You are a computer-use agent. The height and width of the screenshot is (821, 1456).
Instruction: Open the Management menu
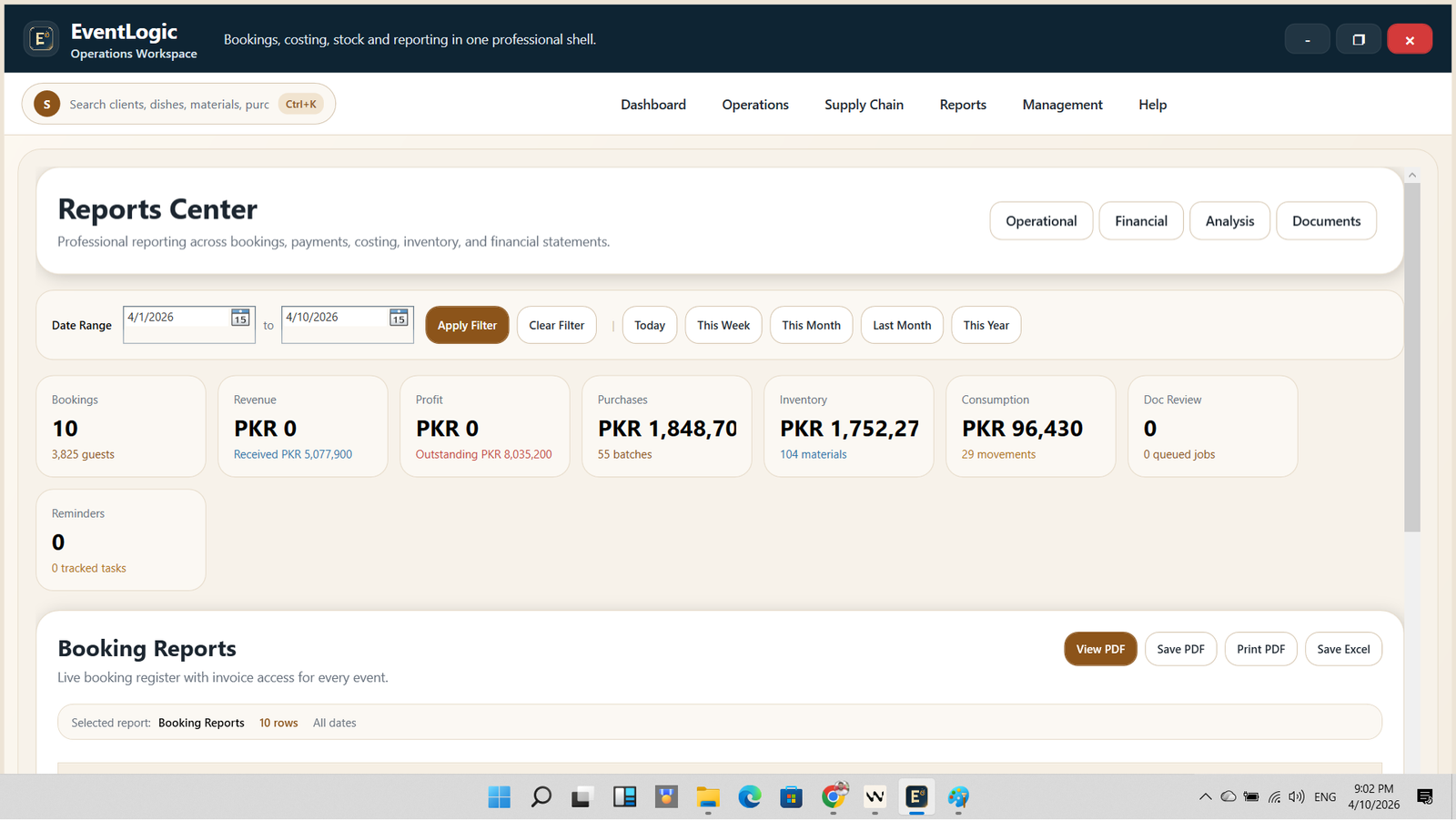[1062, 105]
